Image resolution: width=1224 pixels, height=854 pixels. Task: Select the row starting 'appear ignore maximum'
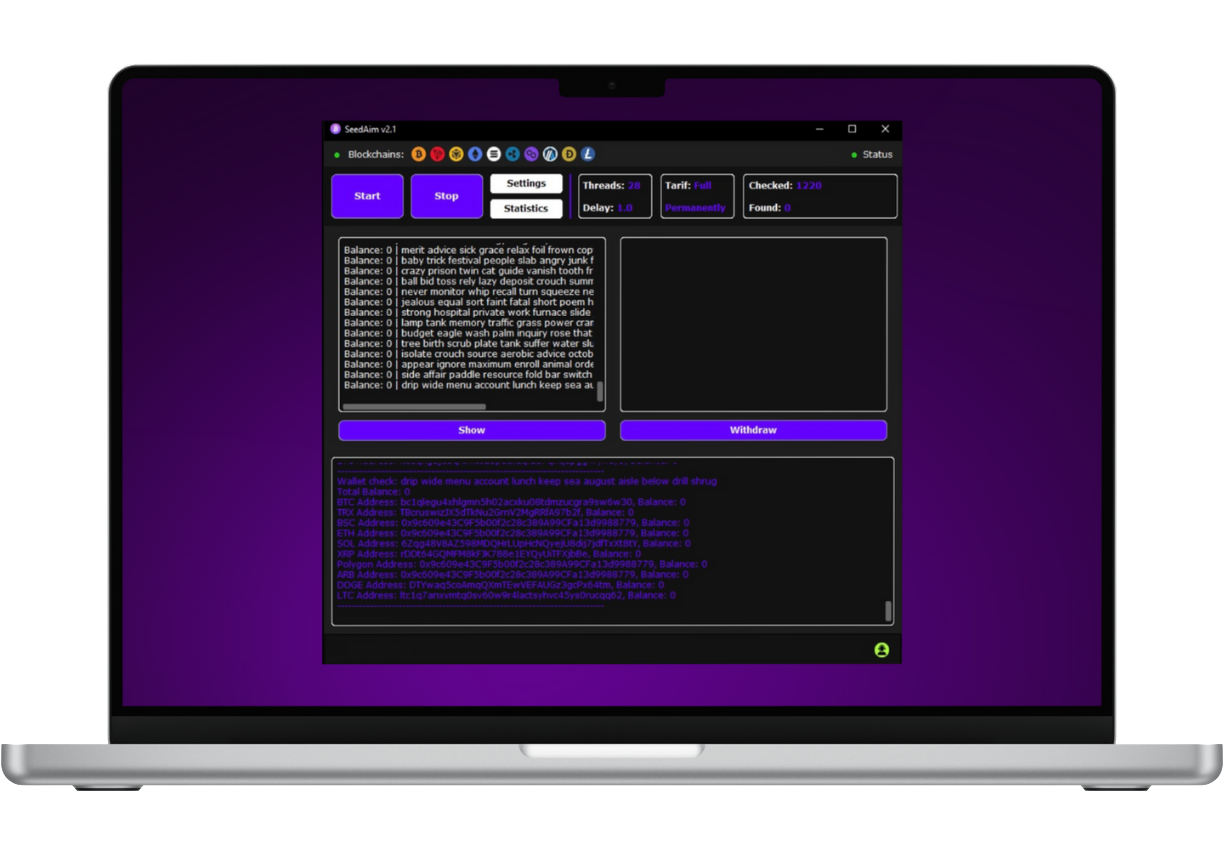469,364
